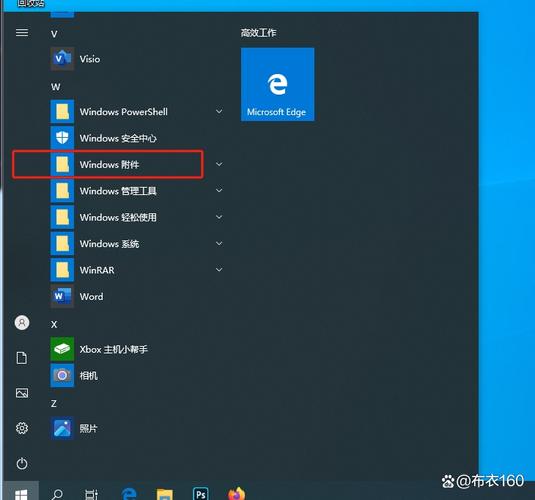Open Edge from the taskbar

click(x=129, y=494)
